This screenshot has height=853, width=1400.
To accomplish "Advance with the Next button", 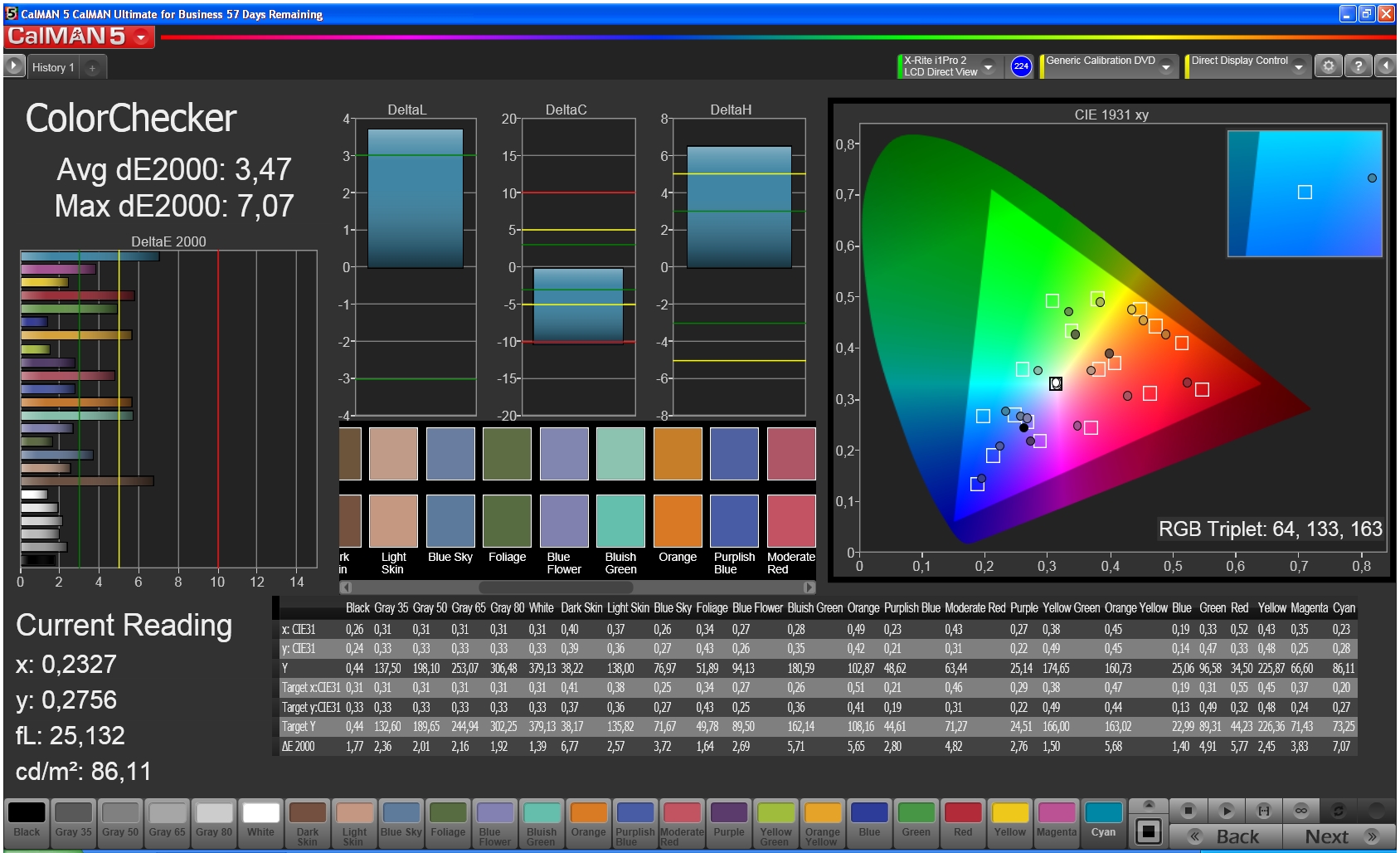I will [1339, 836].
